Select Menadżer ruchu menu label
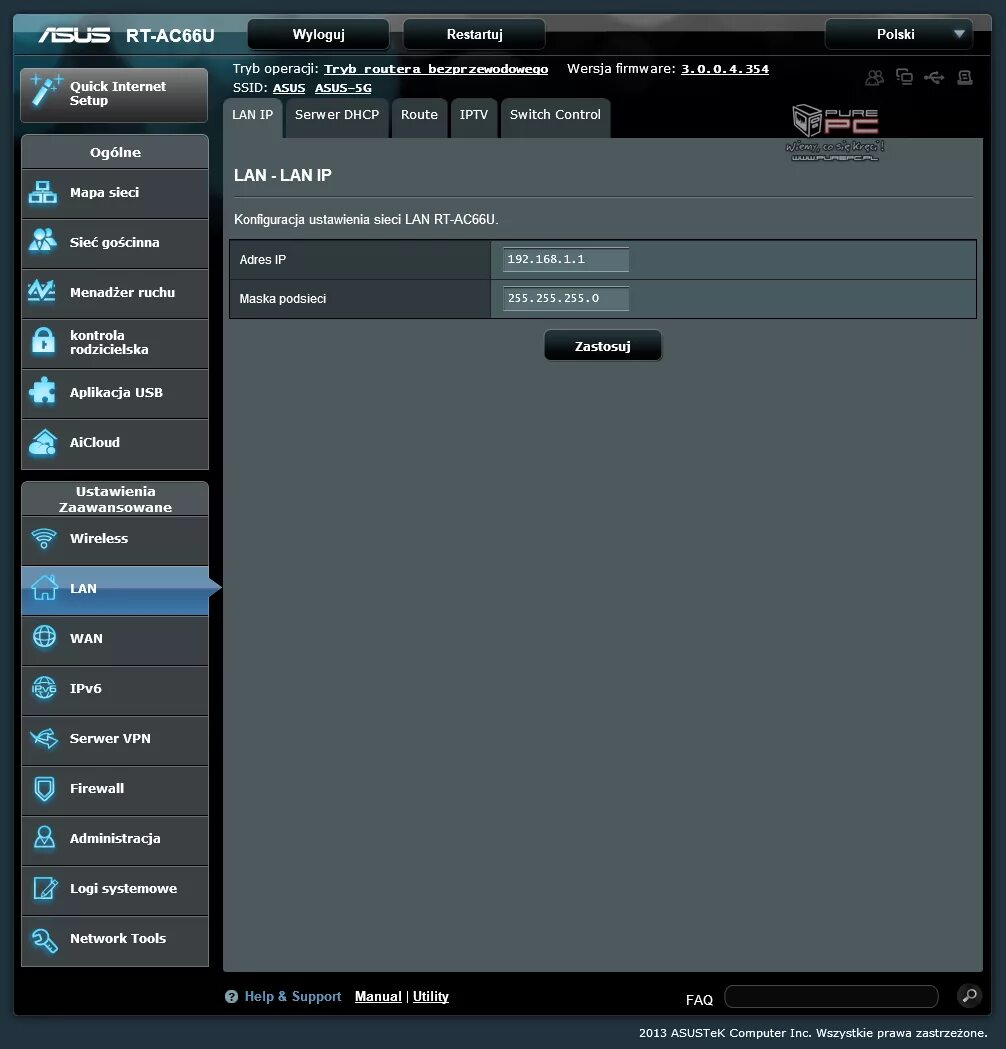The height and width of the screenshot is (1049, 1006). click(122, 292)
